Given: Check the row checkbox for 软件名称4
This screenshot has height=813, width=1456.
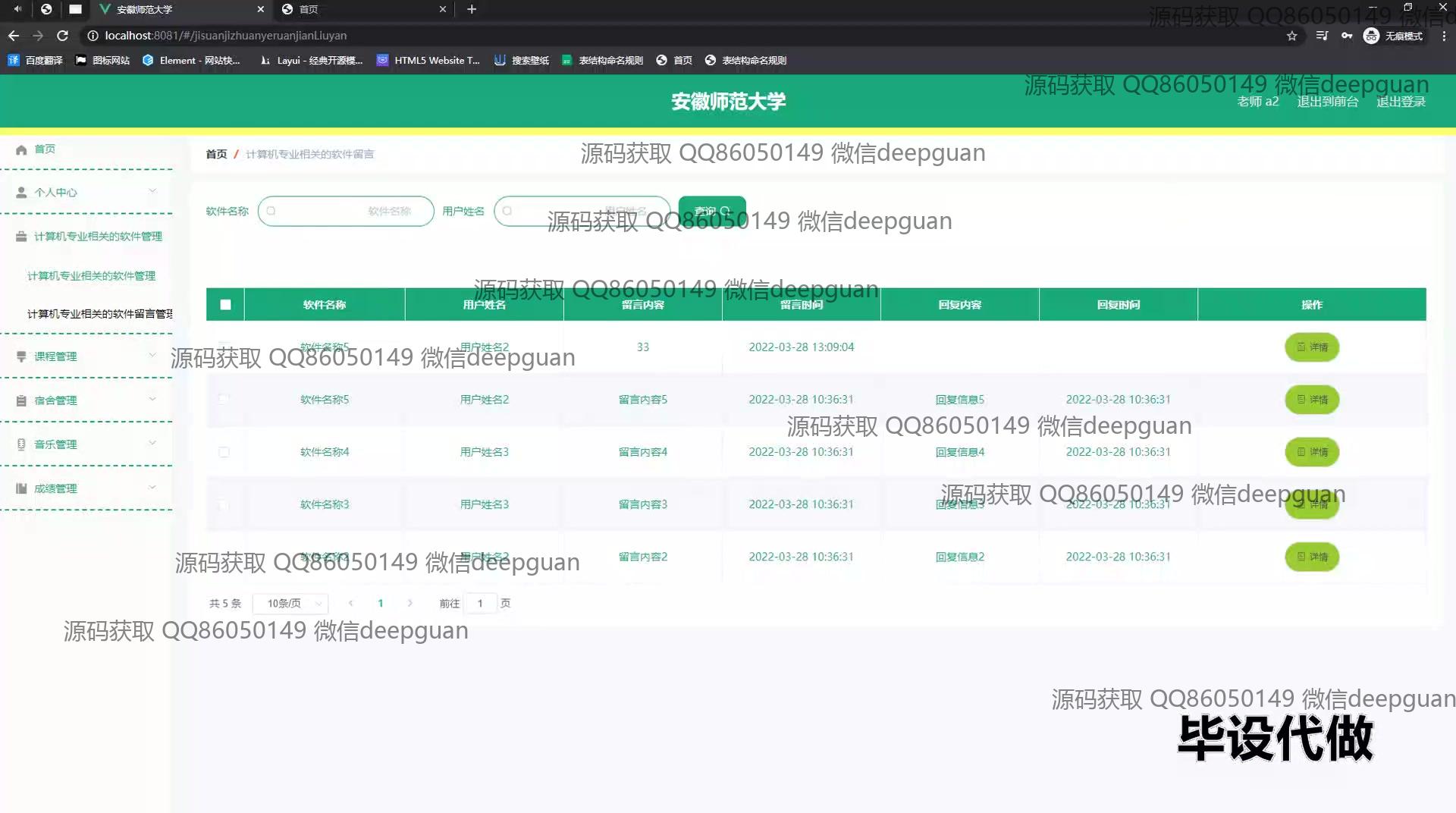Looking at the screenshot, I should click(x=224, y=452).
